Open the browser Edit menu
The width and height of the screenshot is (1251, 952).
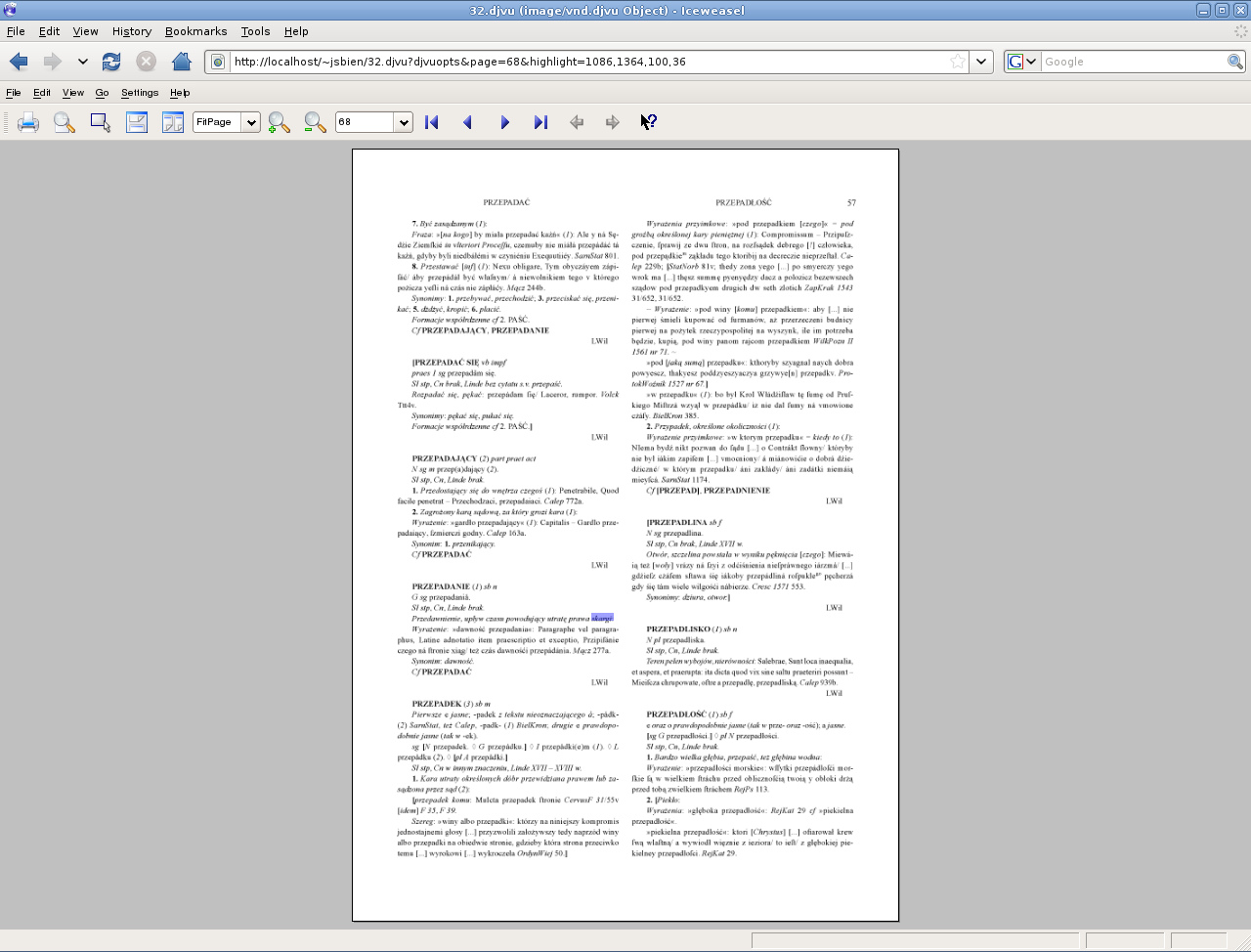pyautogui.click(x=49, y=31)
